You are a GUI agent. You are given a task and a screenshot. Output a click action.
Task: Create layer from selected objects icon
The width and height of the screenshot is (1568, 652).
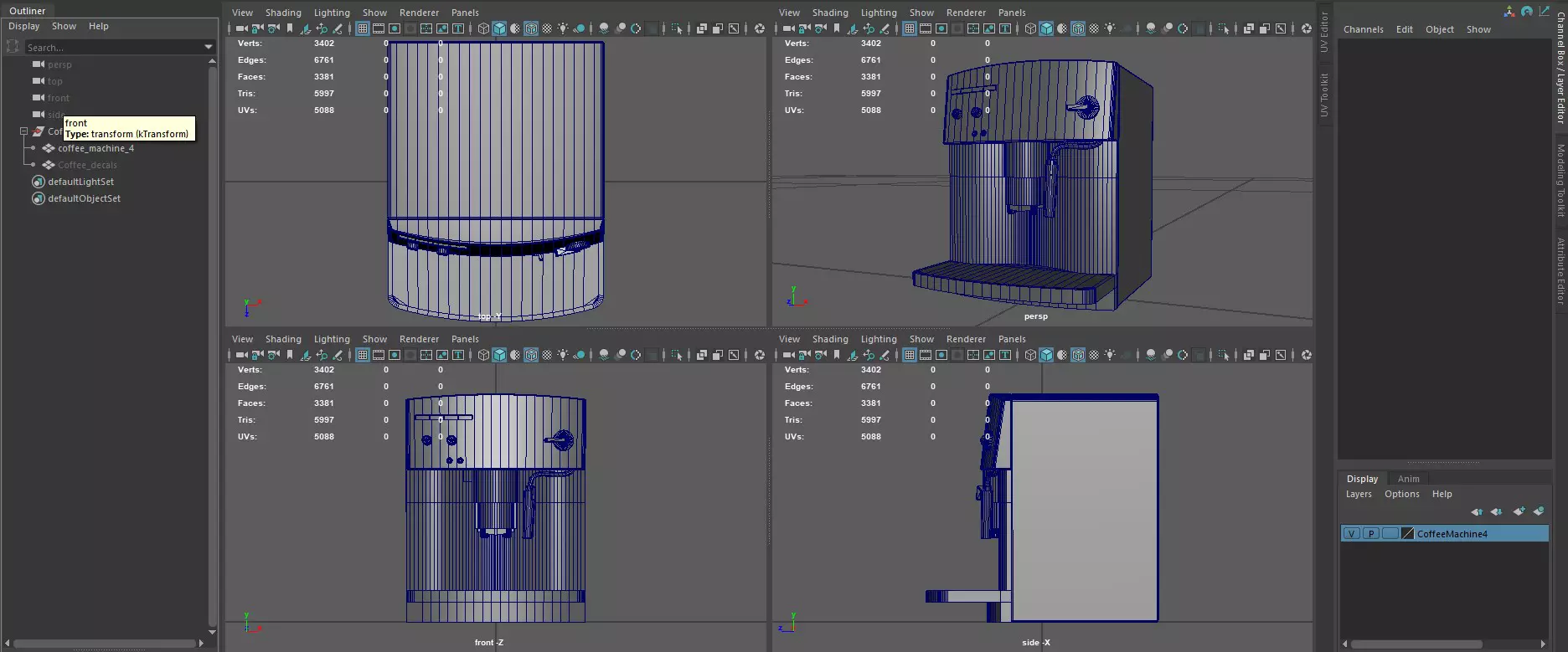1539,511
